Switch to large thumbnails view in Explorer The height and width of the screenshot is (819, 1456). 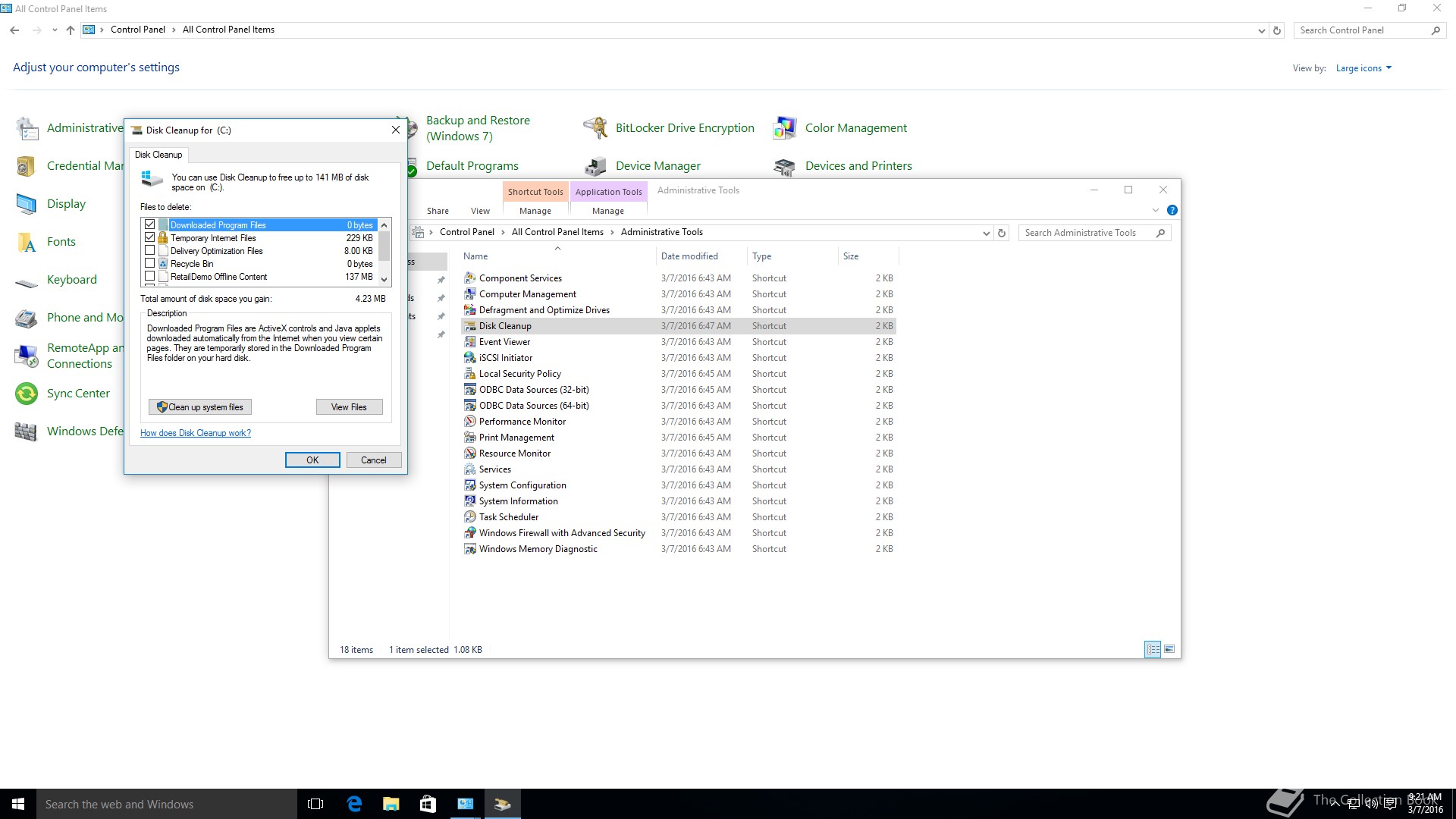tap(1169, 649)
